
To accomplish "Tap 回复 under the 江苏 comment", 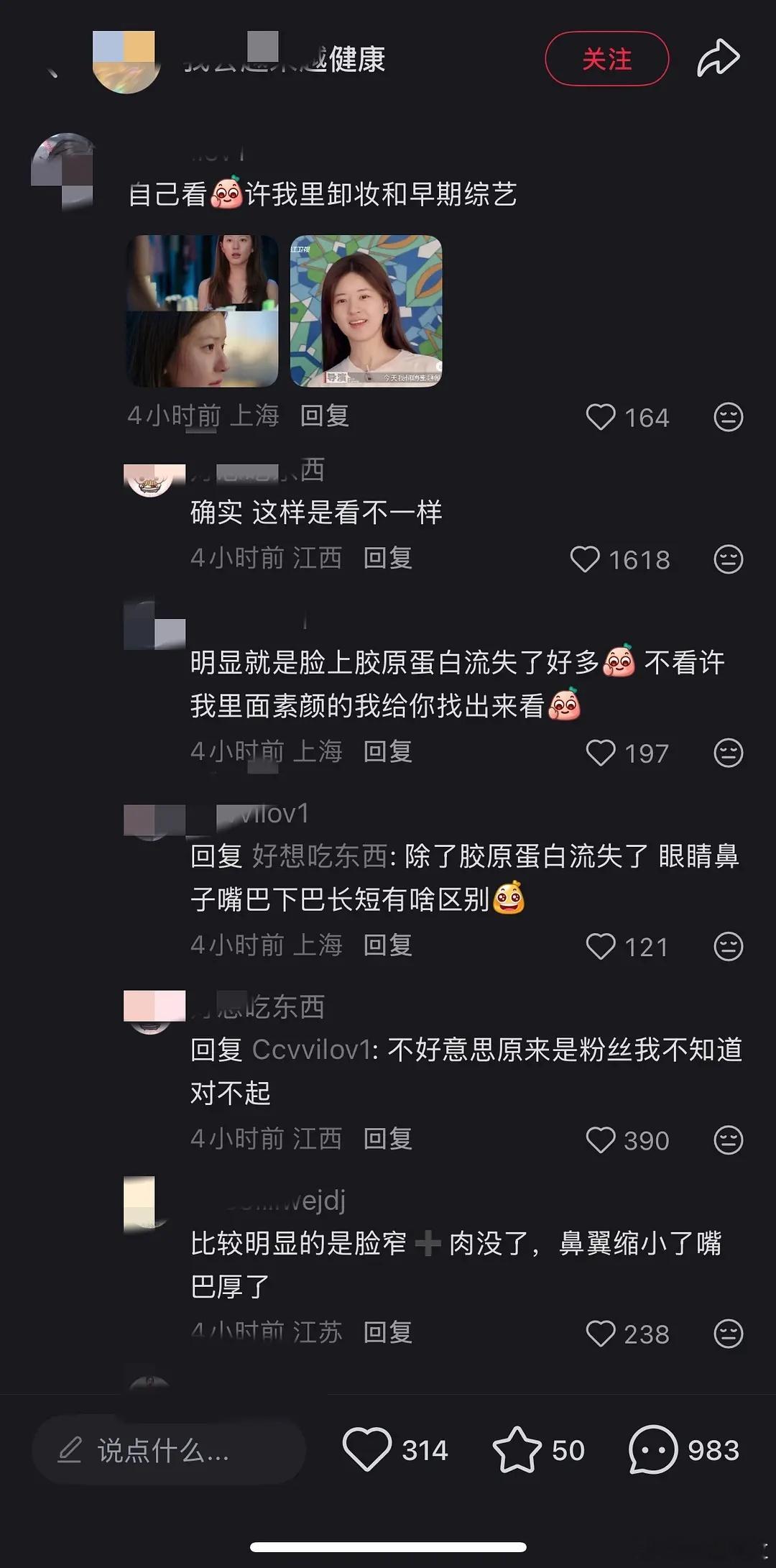I will click(x=388, y=1332).
